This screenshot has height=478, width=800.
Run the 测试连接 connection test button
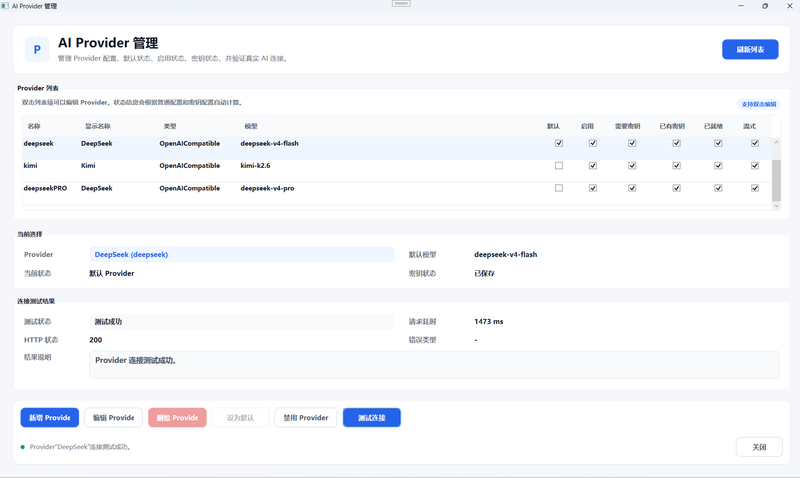[371, 417]
